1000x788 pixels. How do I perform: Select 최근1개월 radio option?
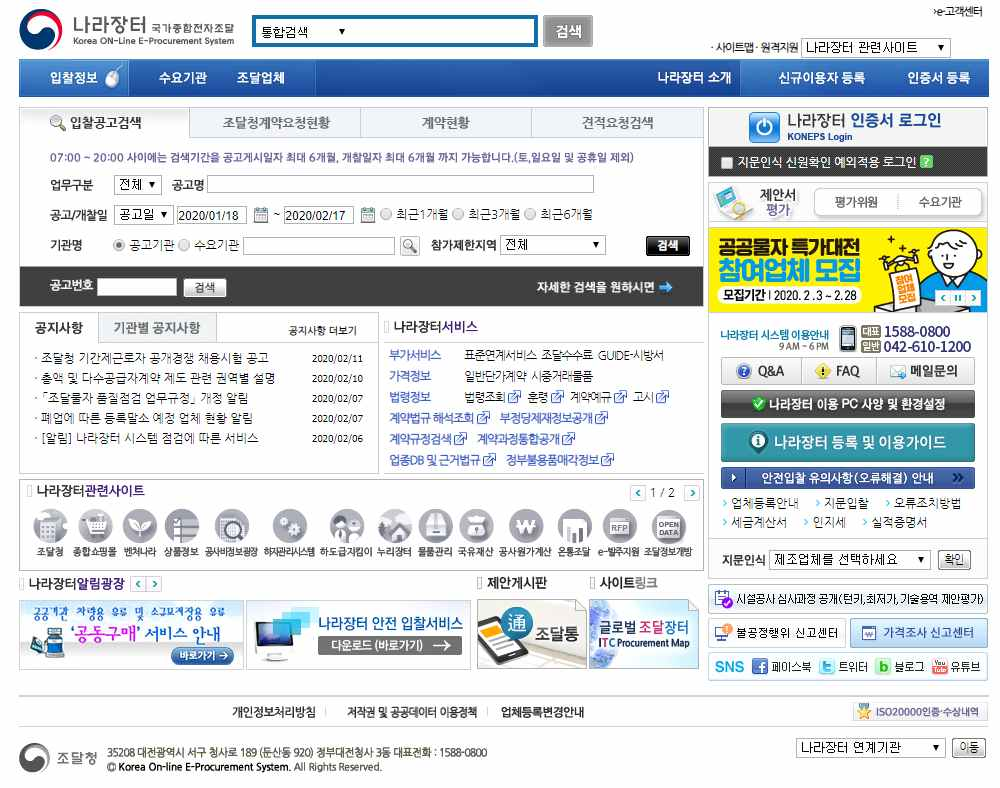tap(386, 214)
